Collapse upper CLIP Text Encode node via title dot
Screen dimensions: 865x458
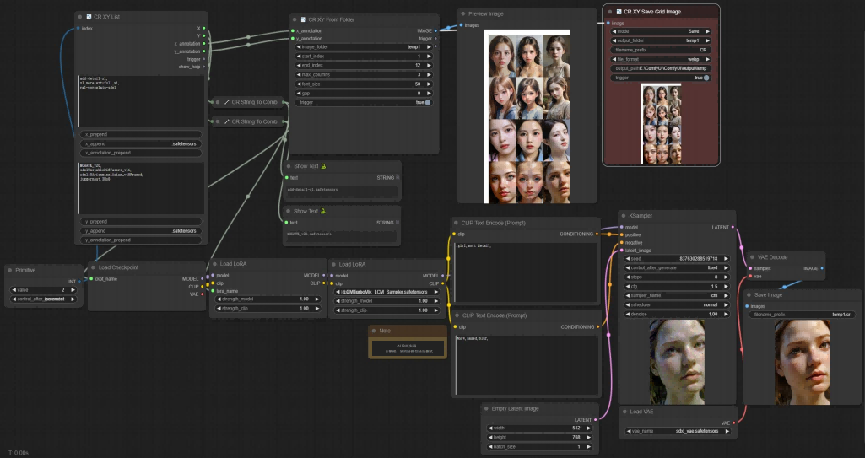(x=456, y=223)
